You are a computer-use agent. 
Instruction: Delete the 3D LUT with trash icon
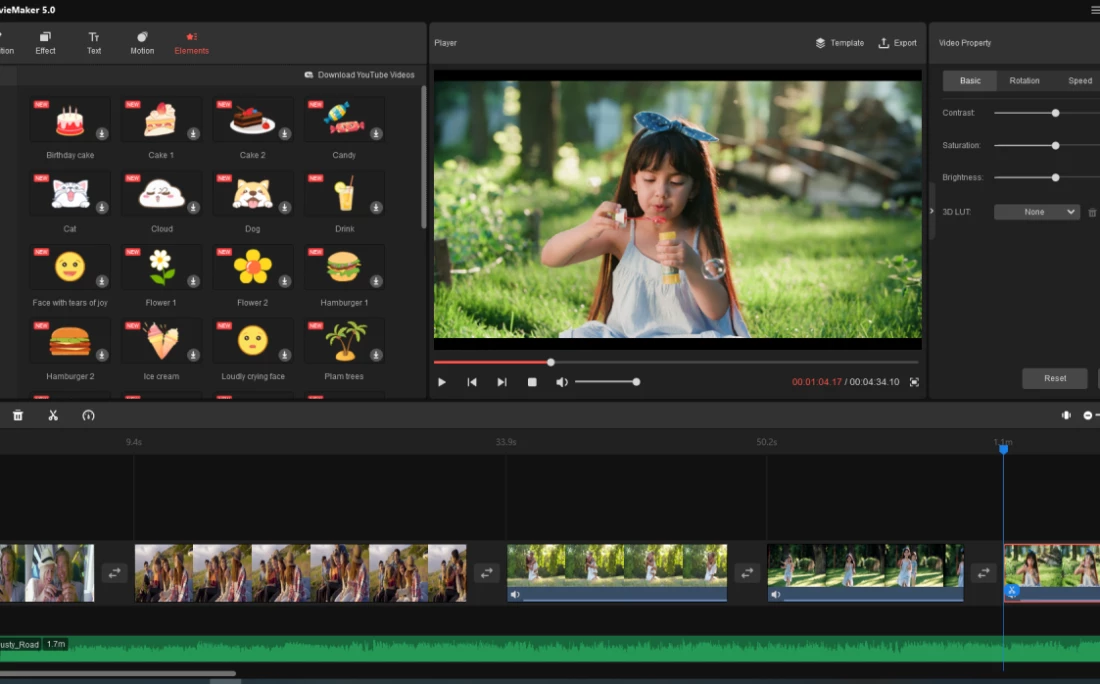click(1092, 212)
